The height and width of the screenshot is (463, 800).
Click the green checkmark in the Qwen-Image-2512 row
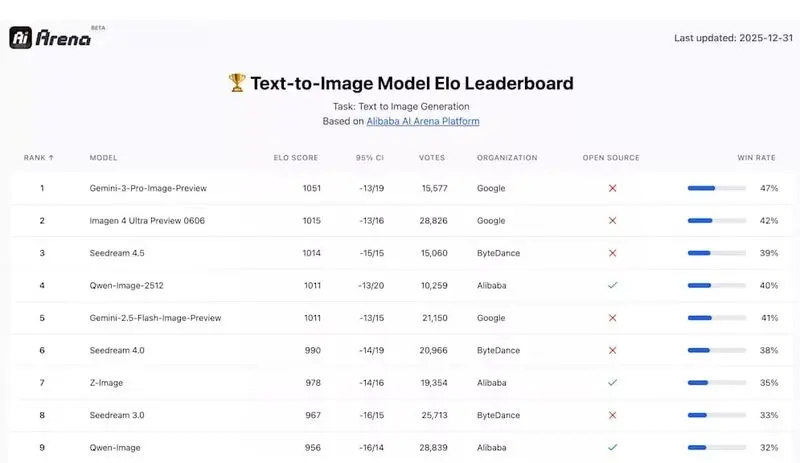(612, 285)
